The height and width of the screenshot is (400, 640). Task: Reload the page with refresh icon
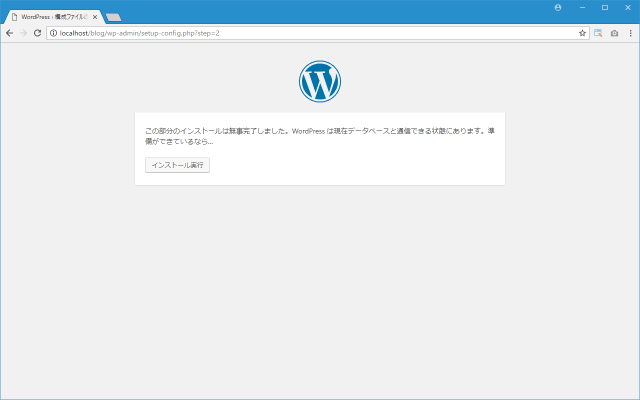point(37,33)
